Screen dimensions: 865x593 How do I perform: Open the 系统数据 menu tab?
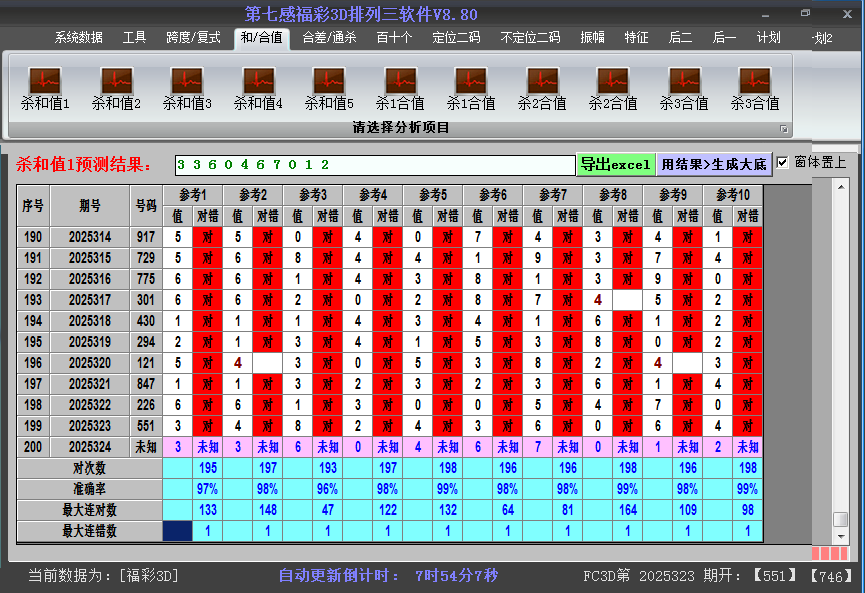pos(79,38)
